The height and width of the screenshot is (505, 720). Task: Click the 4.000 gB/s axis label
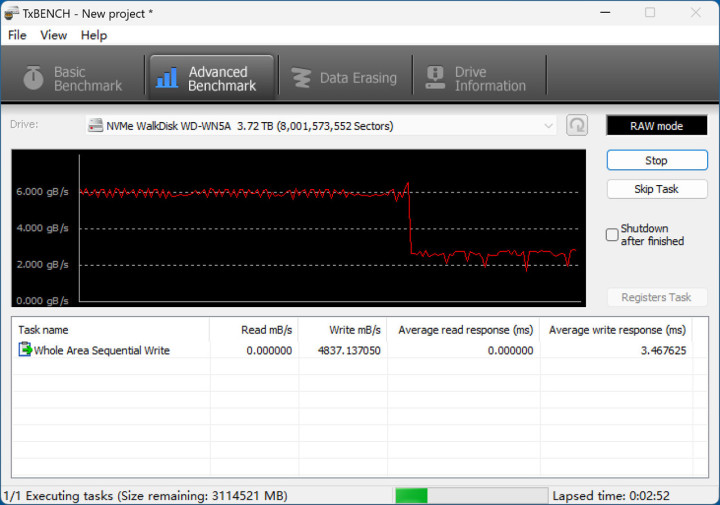[42, 228]
